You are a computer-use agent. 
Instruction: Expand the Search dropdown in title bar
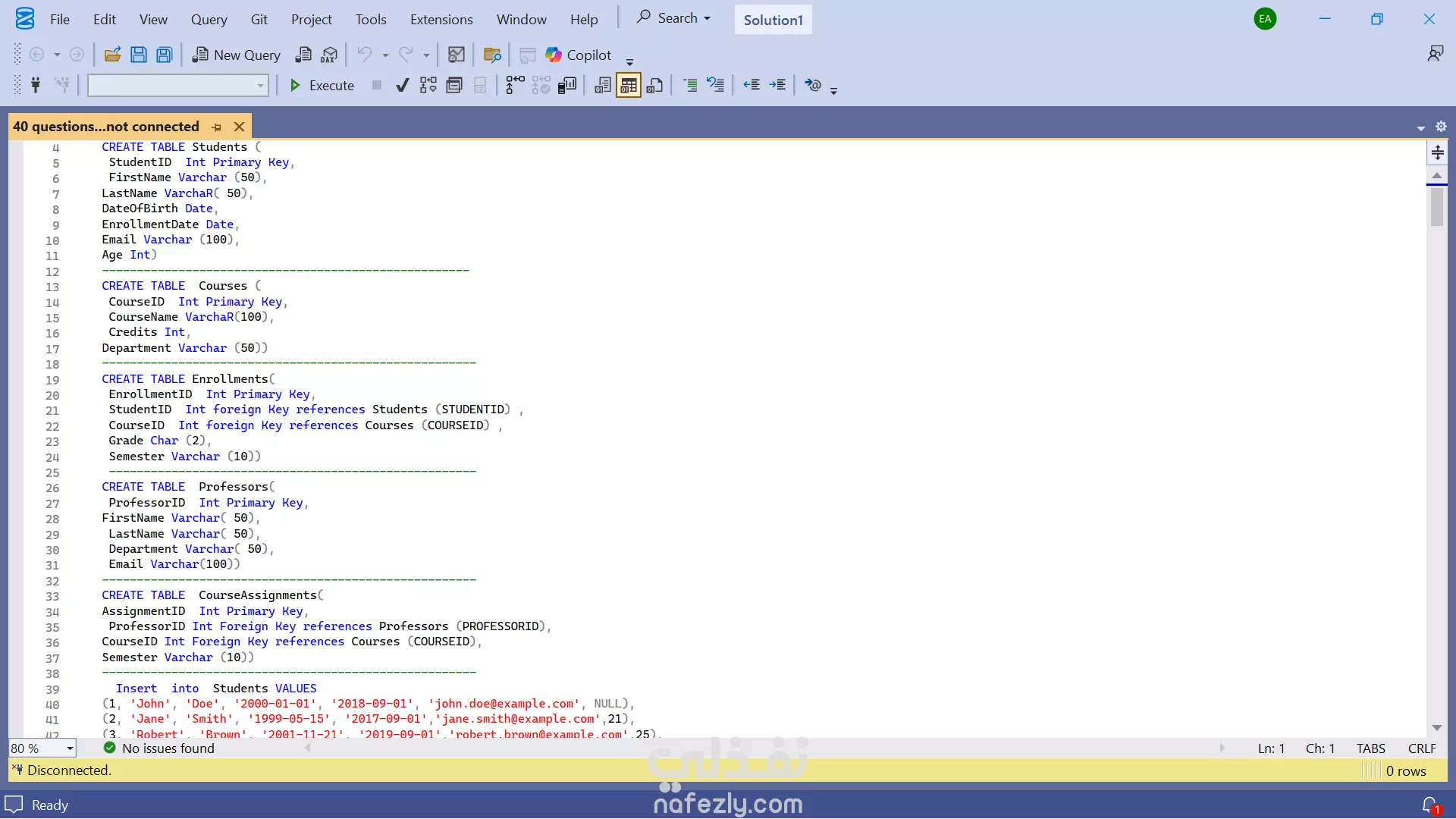pyautogui.click(x=707, y=18)
